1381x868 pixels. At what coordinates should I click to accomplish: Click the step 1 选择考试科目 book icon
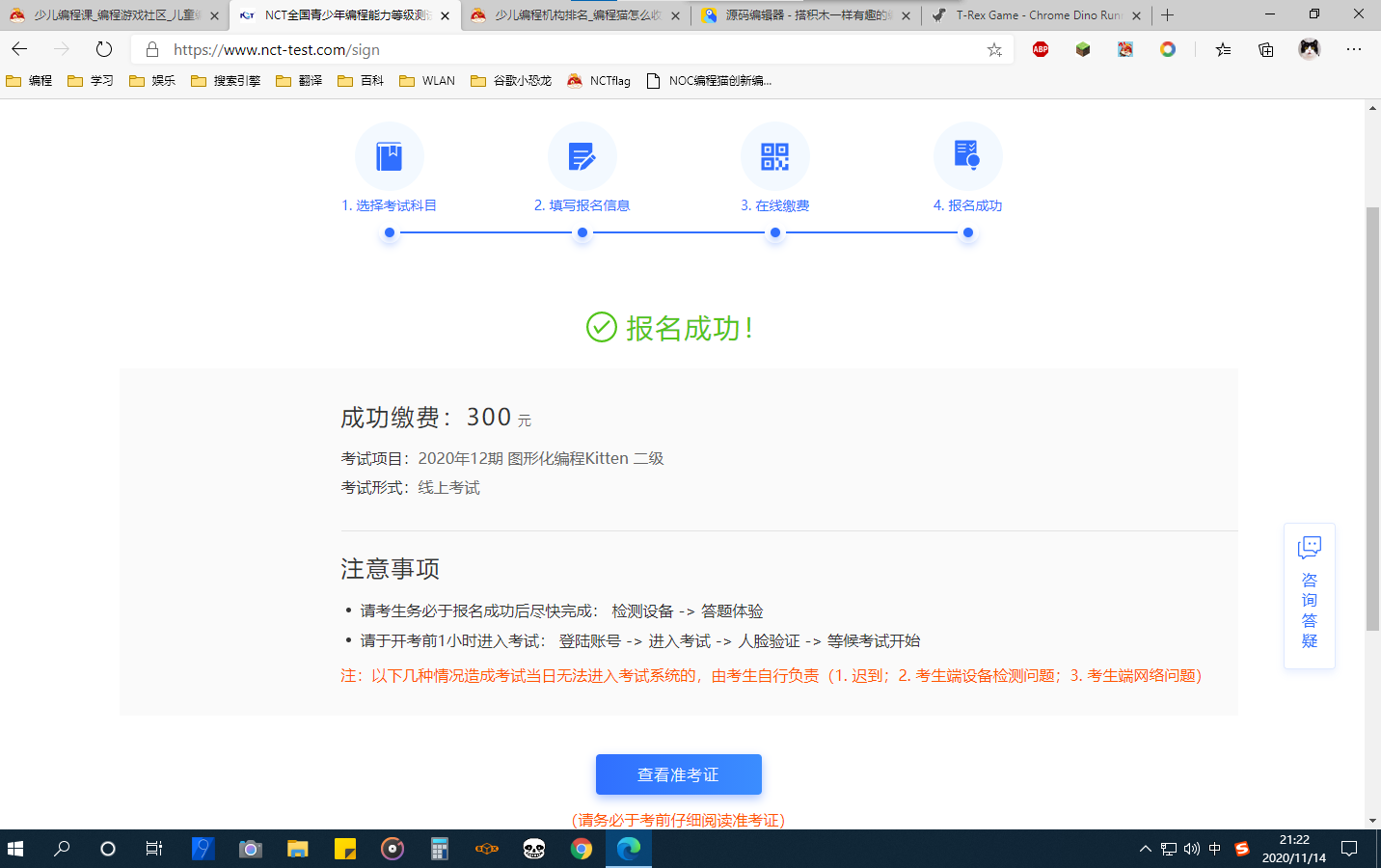click(x=389, y=156)
